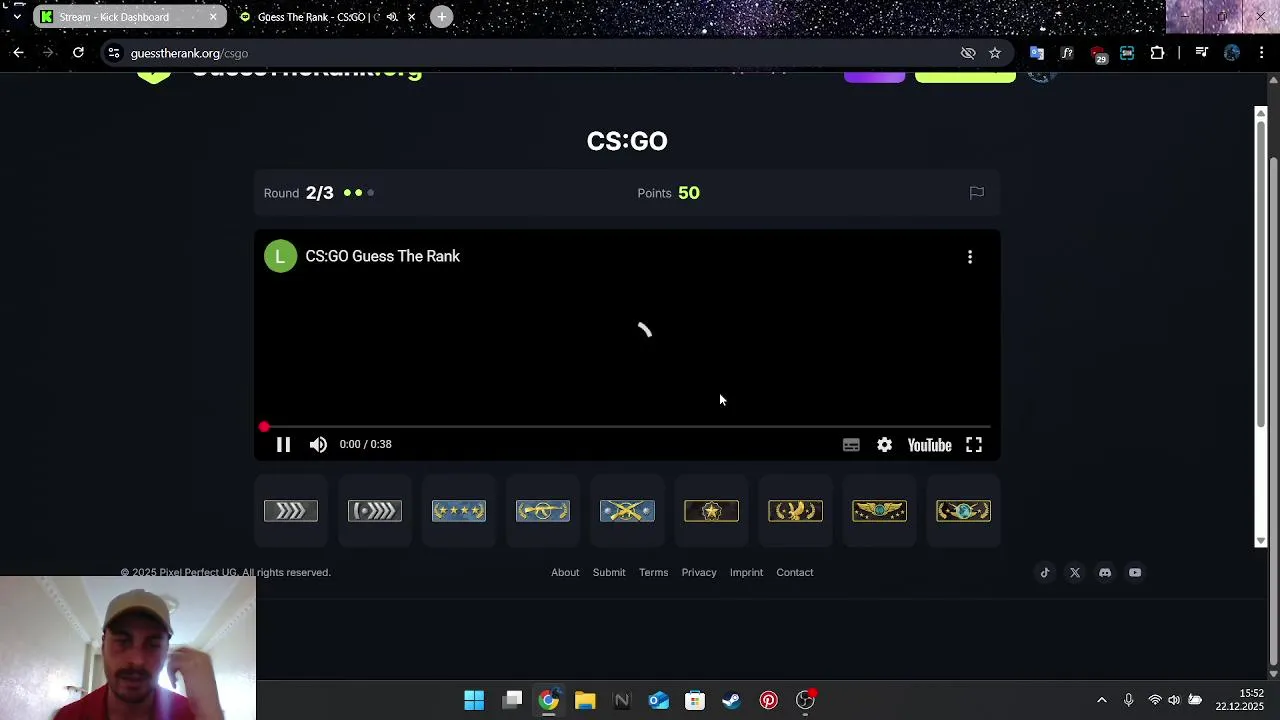Open the TikTok icon in footer
This screenshot has width=1280, height=720.
1045,572
